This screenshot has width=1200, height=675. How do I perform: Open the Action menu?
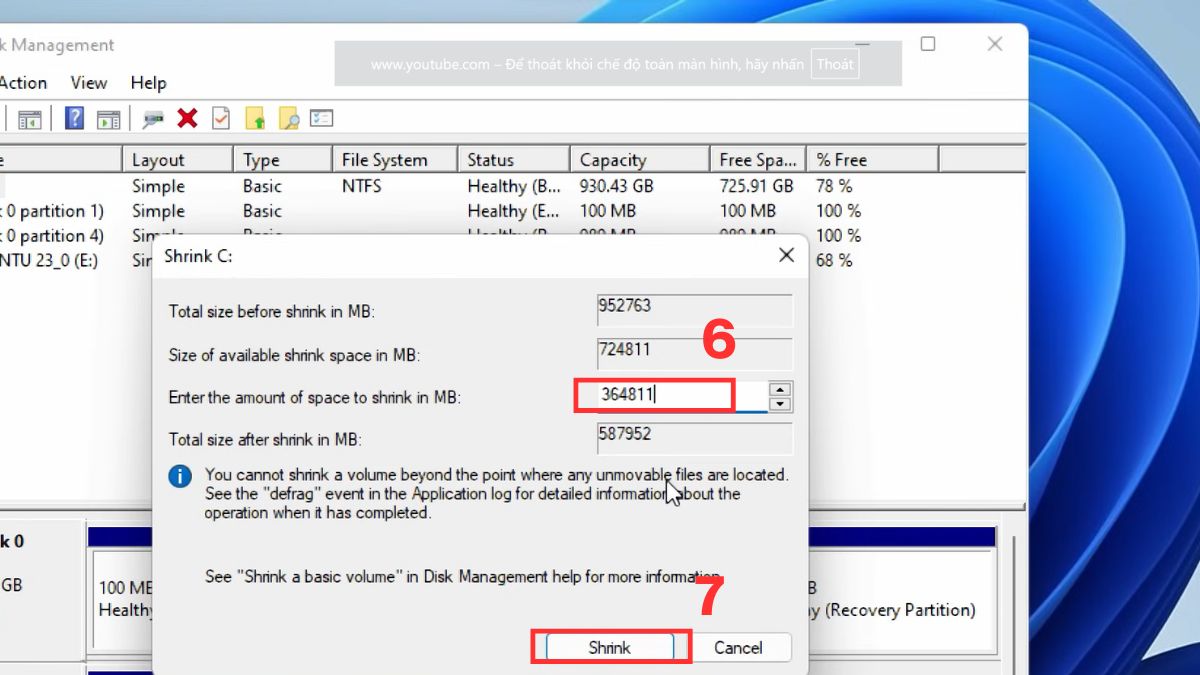click(22, 83)
